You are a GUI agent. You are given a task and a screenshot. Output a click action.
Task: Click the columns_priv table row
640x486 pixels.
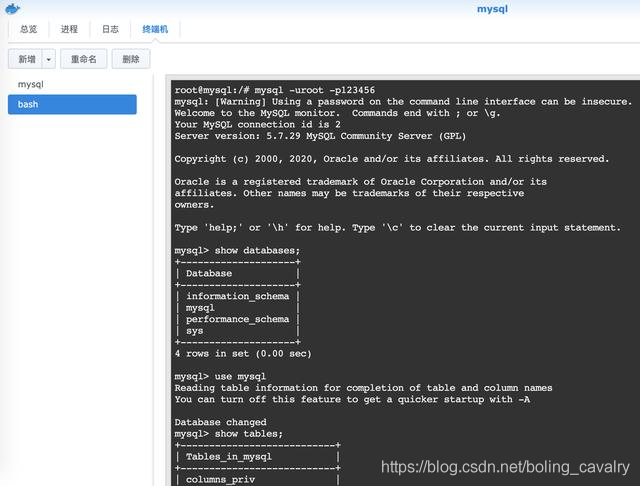[220, 479]
